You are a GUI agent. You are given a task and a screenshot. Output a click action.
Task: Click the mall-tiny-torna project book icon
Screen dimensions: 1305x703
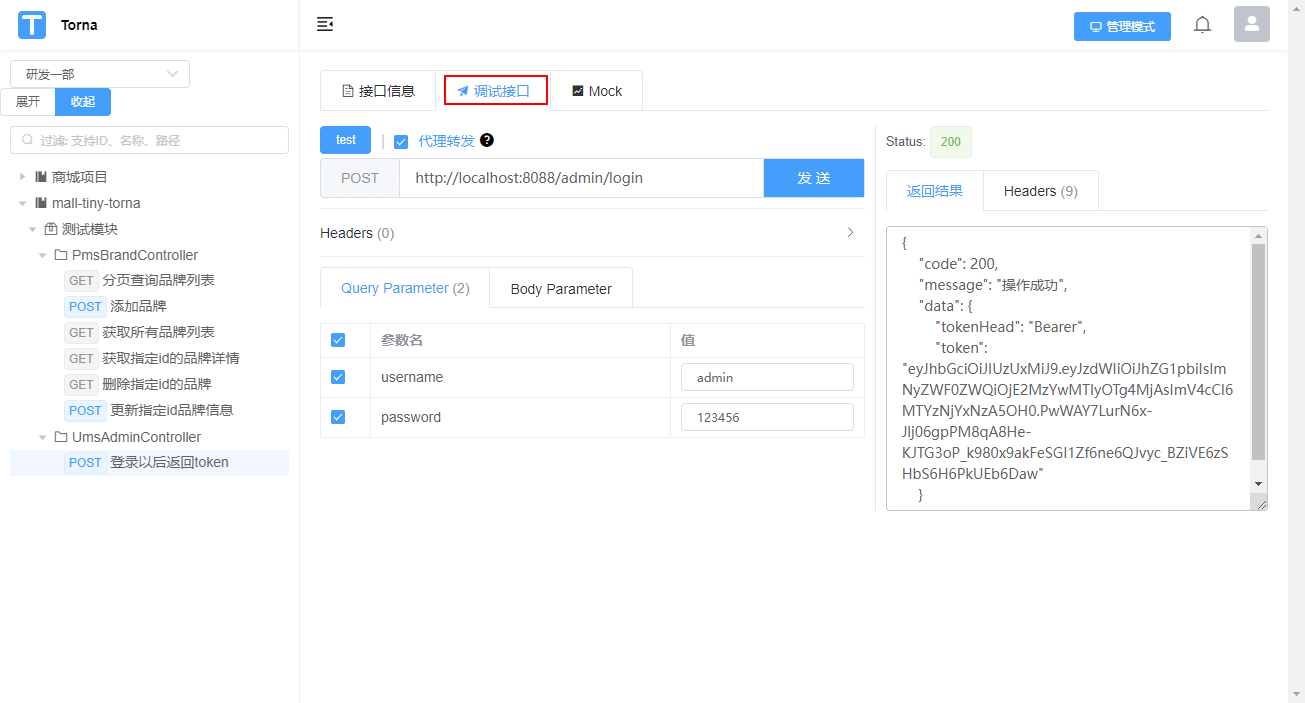click(x=41, y=203)
